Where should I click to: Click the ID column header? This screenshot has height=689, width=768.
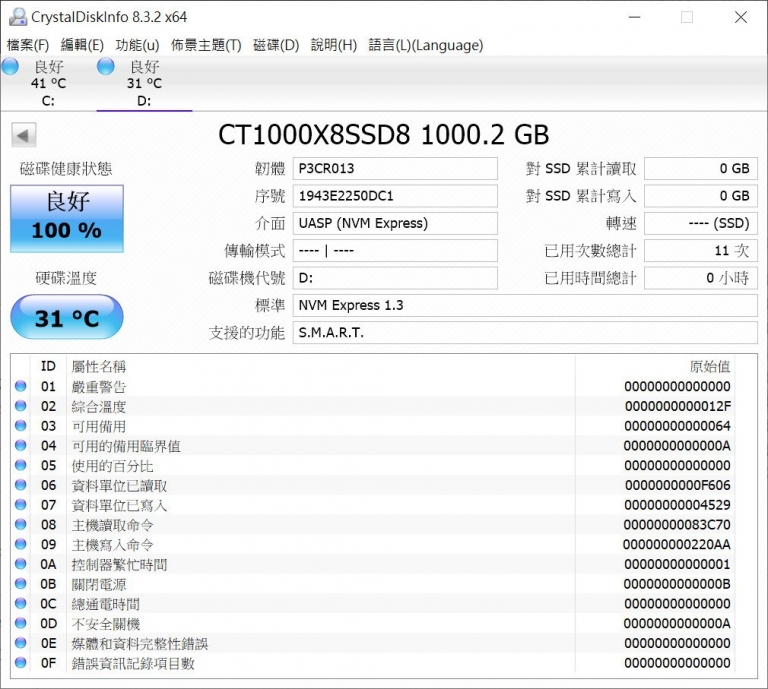48,366
